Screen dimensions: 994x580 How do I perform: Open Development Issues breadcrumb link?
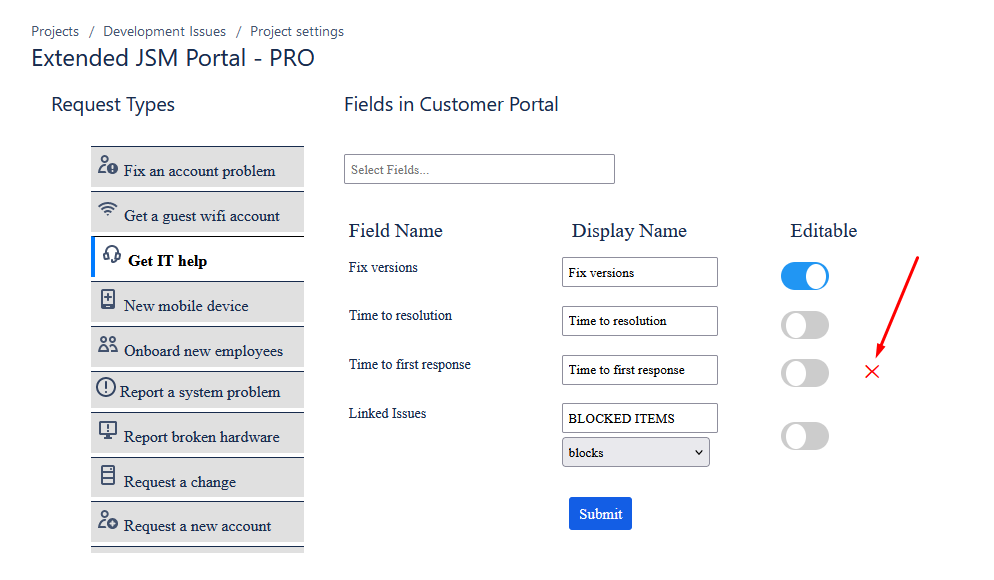[165, 32]
